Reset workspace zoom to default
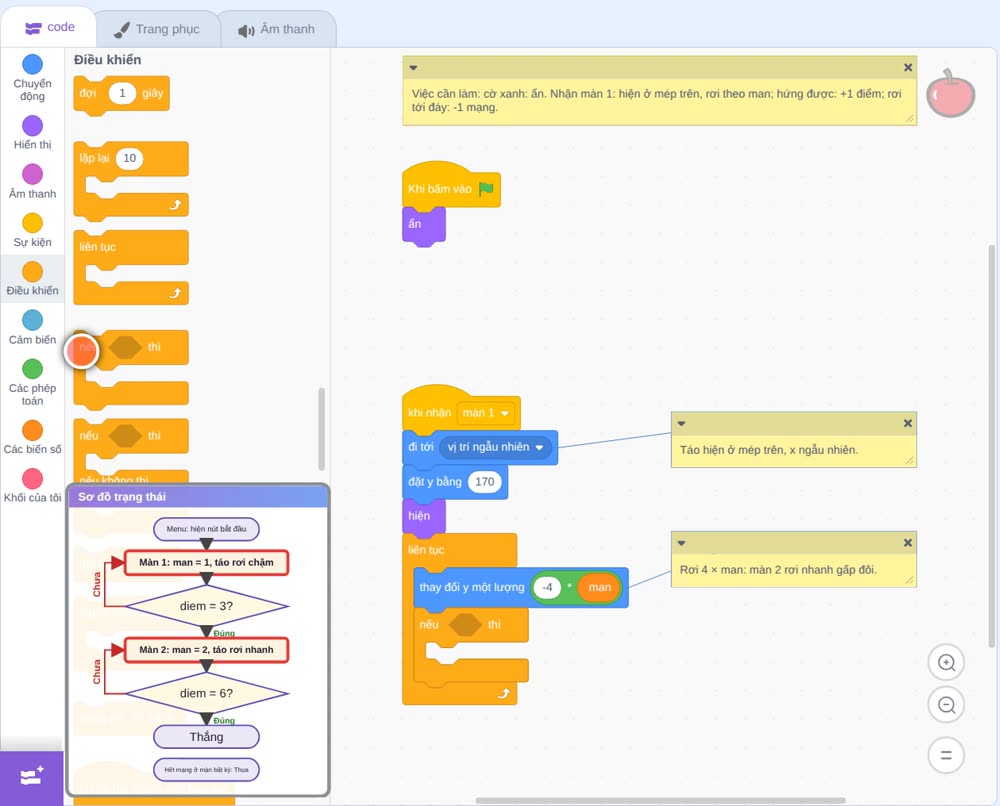The image size is (1000, 806). point(946,755)
